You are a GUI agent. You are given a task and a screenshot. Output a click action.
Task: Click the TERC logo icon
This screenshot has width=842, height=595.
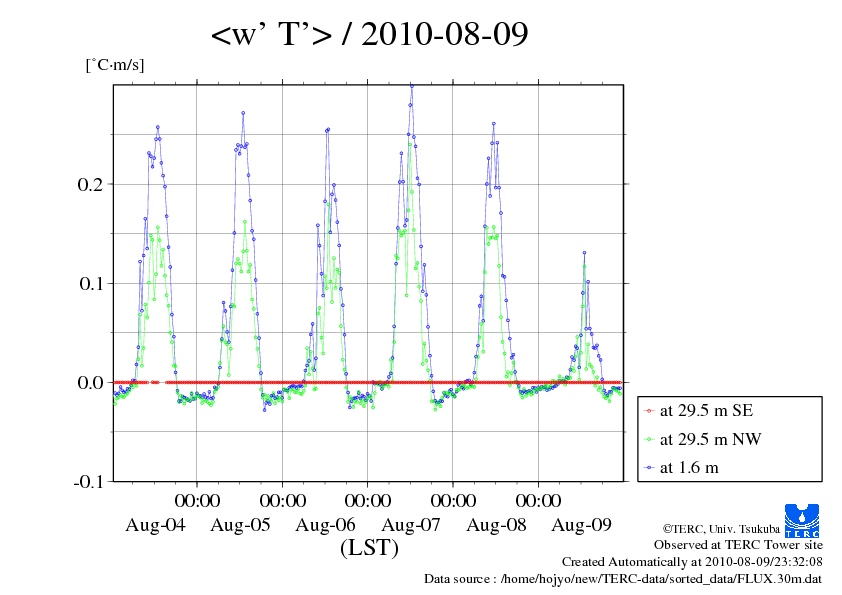coord(802,520)
